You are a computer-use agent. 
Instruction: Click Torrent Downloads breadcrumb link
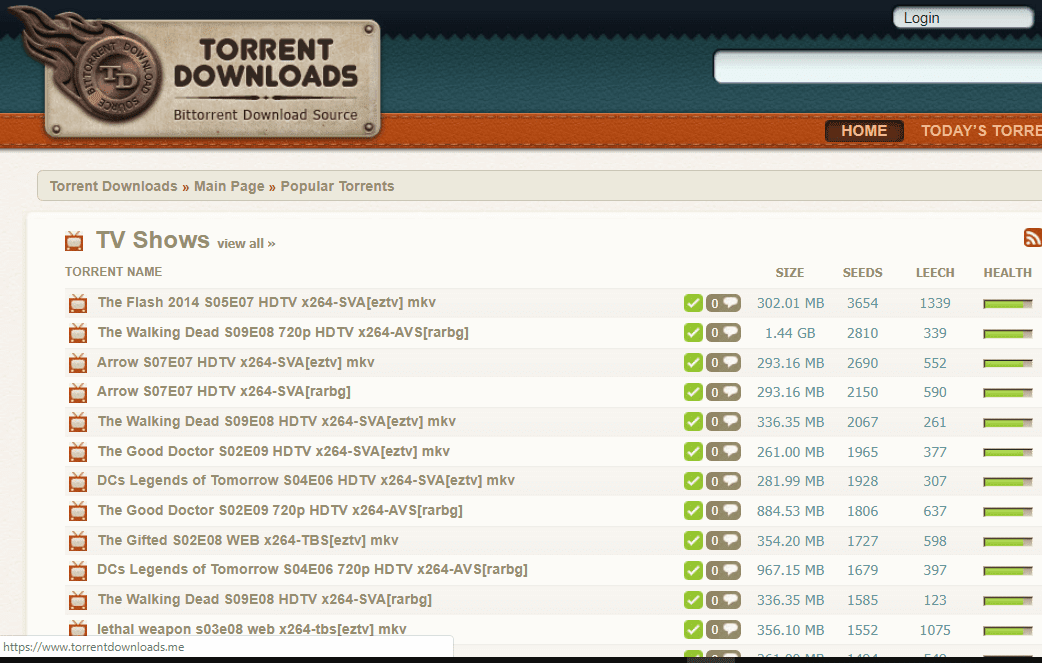coord(114,186)
